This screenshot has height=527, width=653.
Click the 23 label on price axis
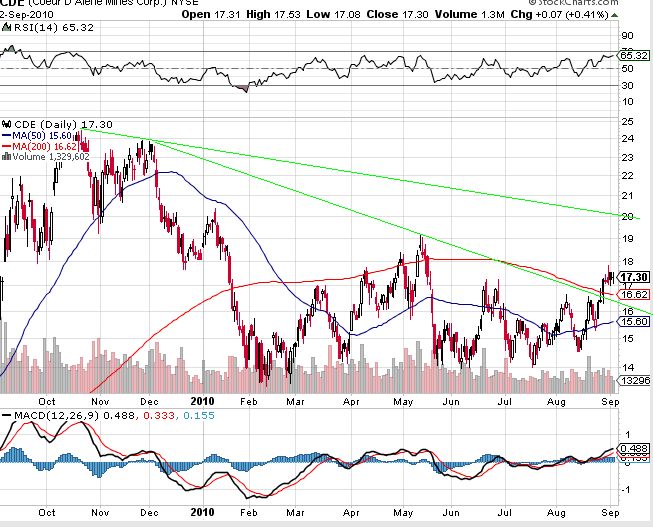[x=627, y=157]
